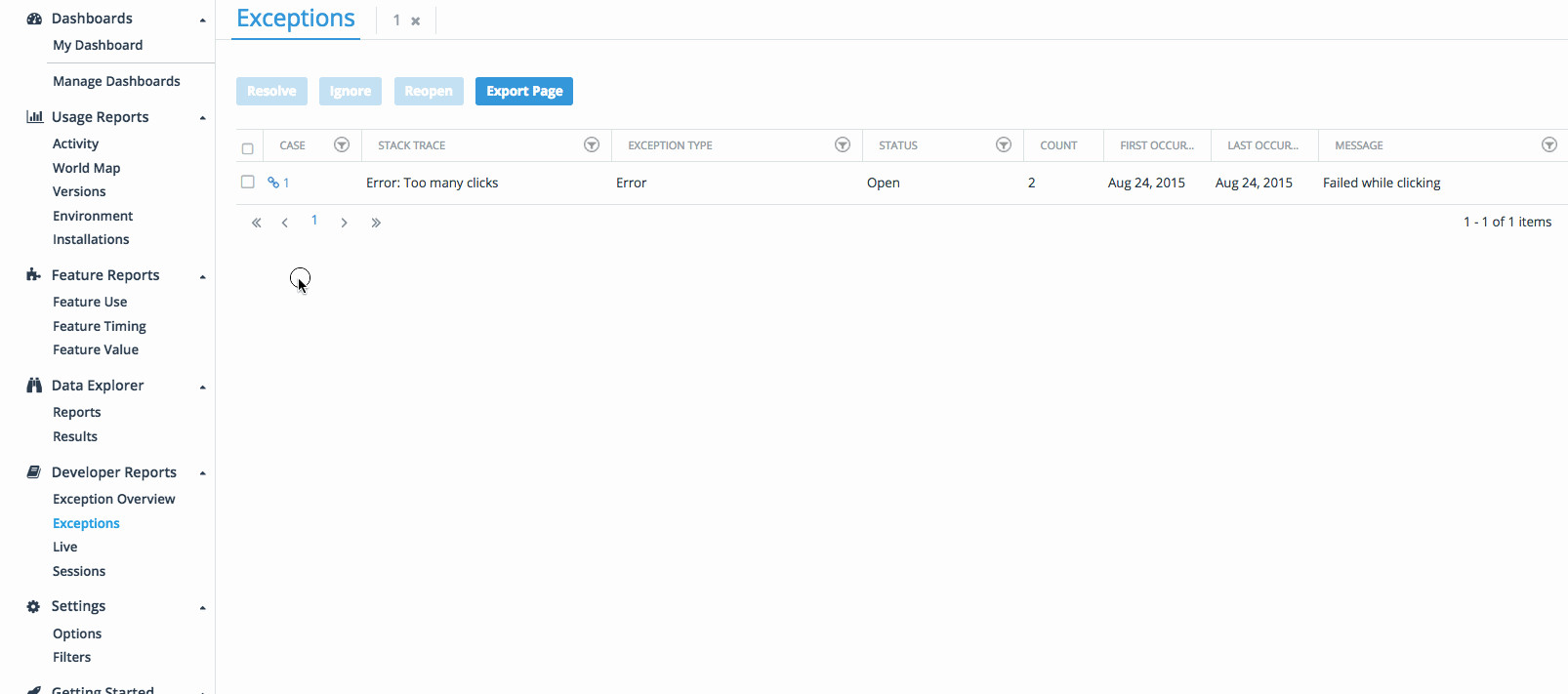
Task: Open Data Explorer Results
Action: [75, 436]
